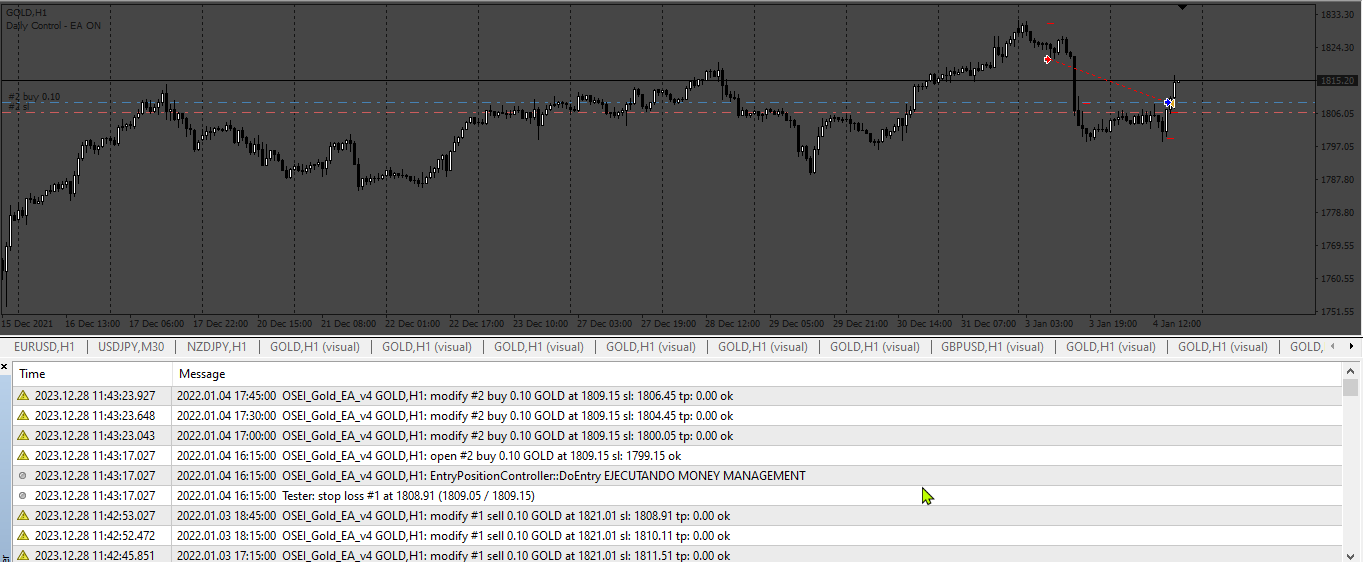The image size is (1363, 562).
Task: Click price scale value 1797.05
Action: pos(1336,147)
